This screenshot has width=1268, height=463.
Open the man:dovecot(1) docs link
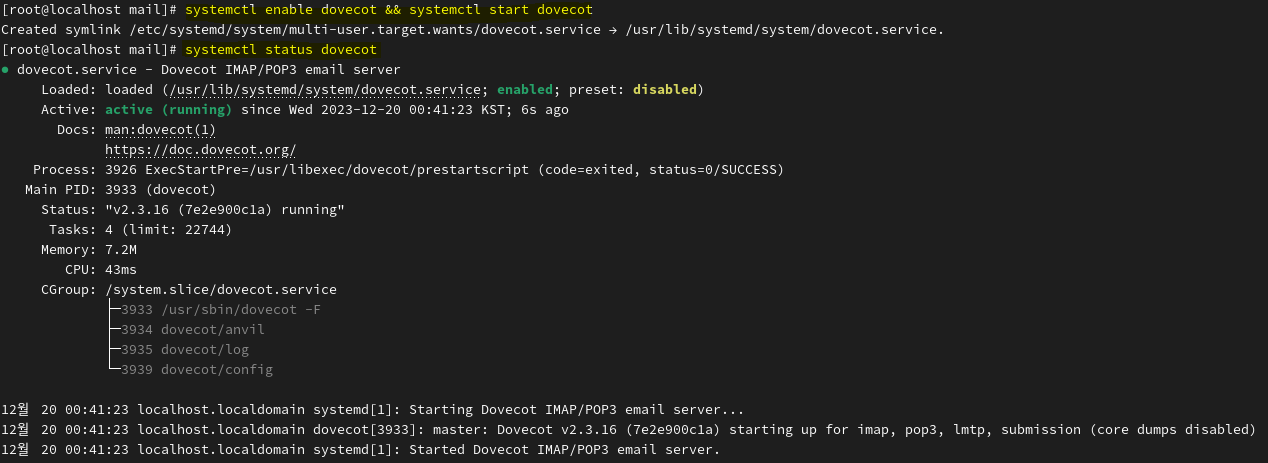[160, 130]
